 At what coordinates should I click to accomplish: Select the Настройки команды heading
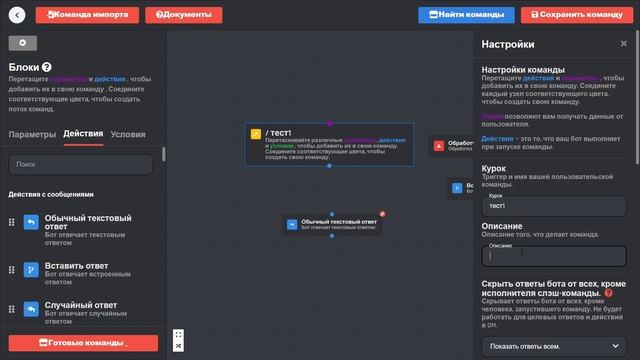click(x=523, y=70)
